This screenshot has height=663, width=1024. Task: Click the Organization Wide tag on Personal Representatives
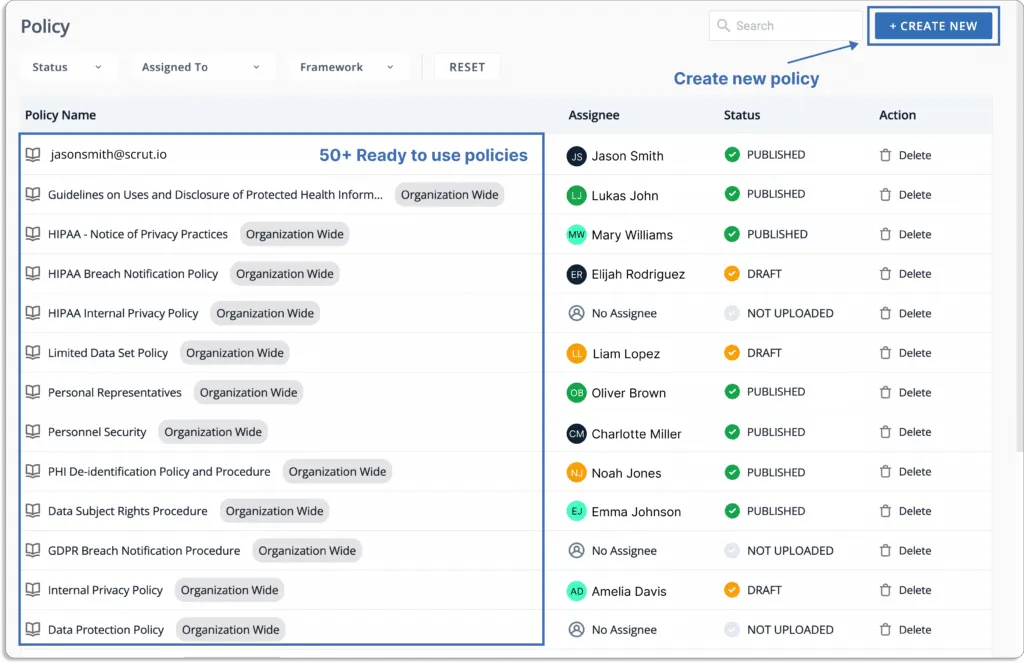click(248, 392)
